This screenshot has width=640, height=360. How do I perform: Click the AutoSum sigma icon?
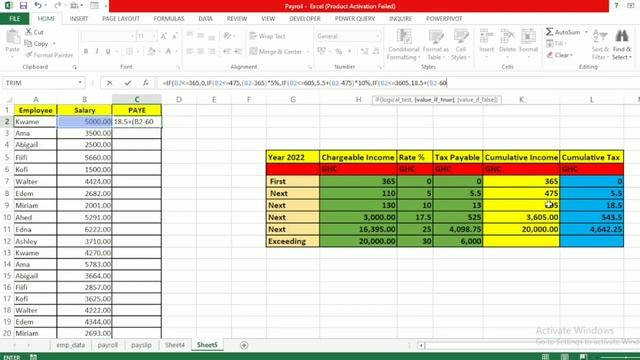click(550, 32)
